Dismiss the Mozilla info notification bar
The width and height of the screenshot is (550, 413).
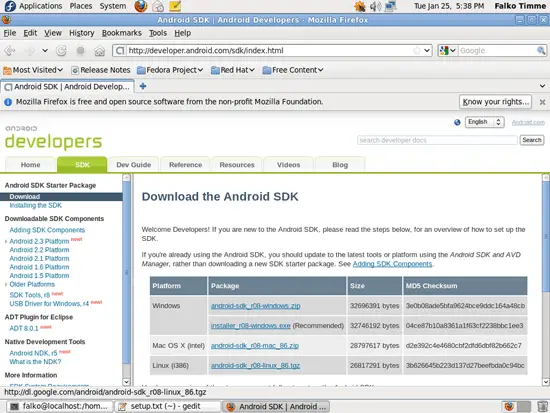[x=542, y=102]
